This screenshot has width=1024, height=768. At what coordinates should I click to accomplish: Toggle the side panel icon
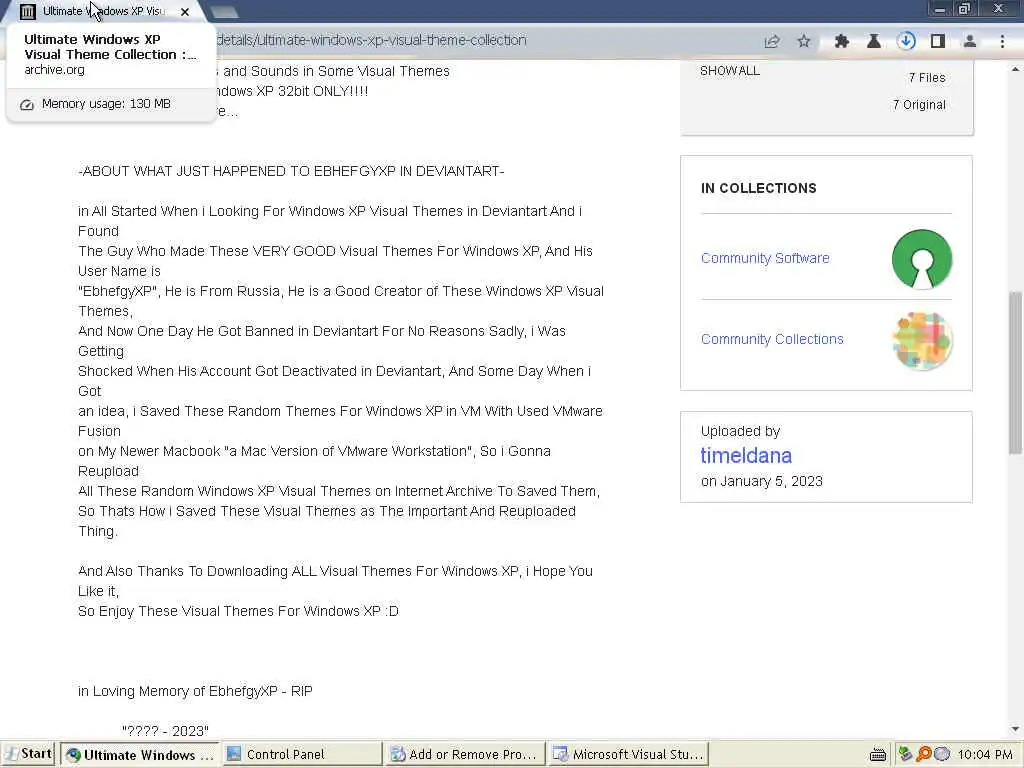click(x=938, y=41)
